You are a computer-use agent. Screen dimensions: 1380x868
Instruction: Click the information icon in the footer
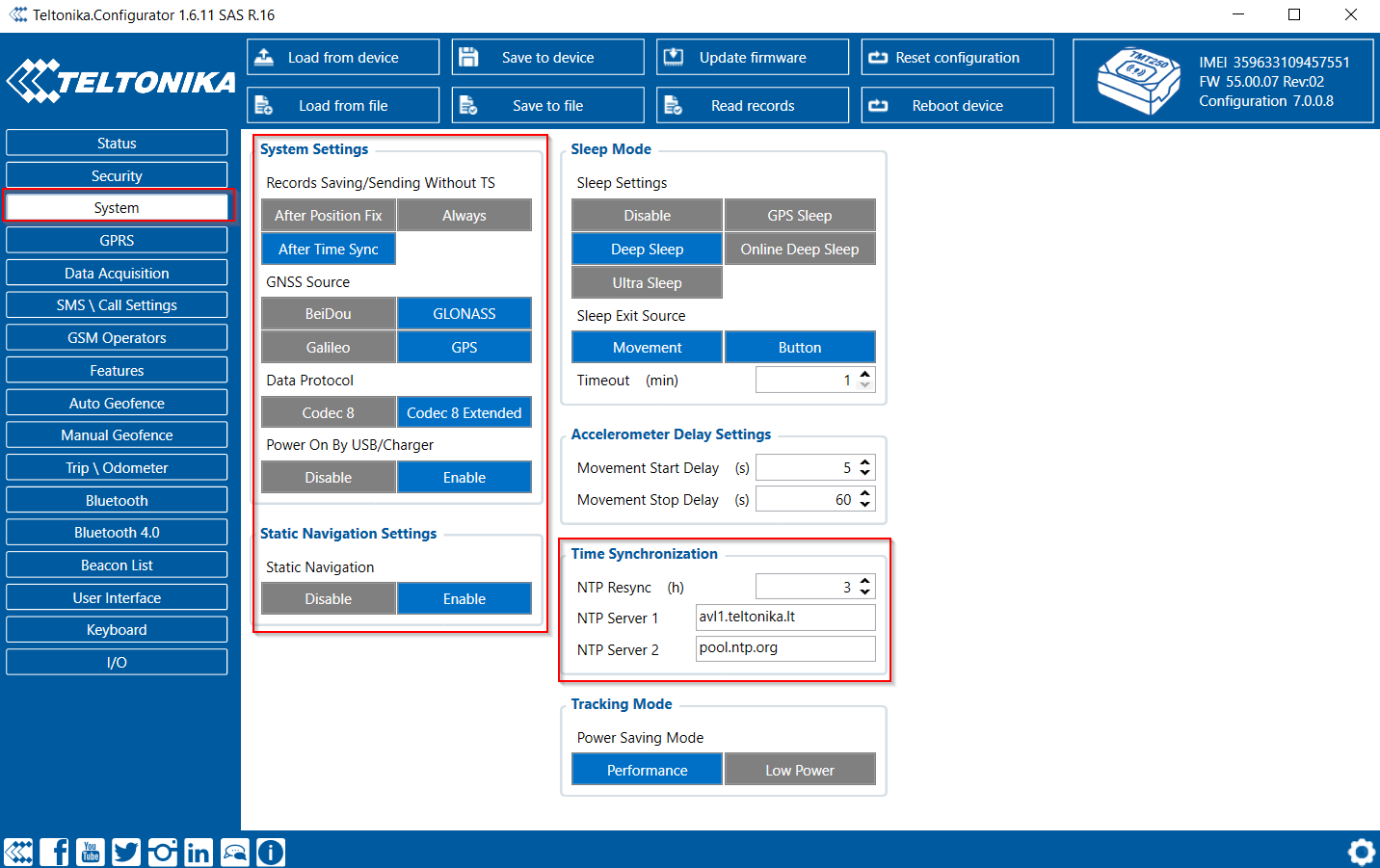pyautogui.click(x=271, y=852)
